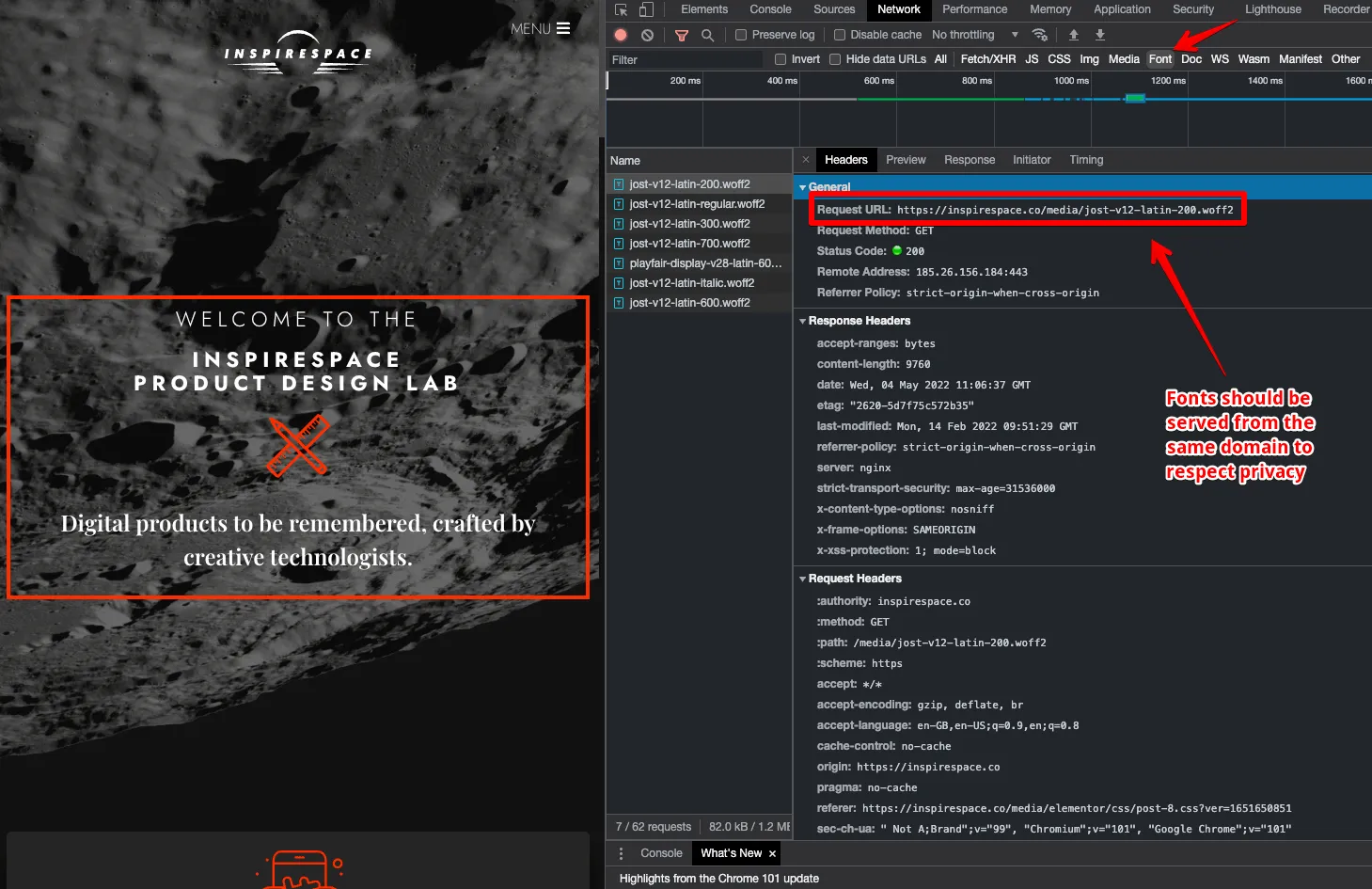Toggle the device toolbar icon
This screenshot has width=1372, height=889.
646,9
